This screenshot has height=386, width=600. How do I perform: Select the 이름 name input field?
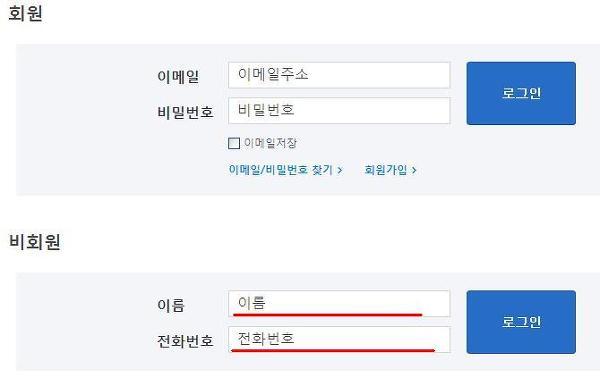point(339,303)
